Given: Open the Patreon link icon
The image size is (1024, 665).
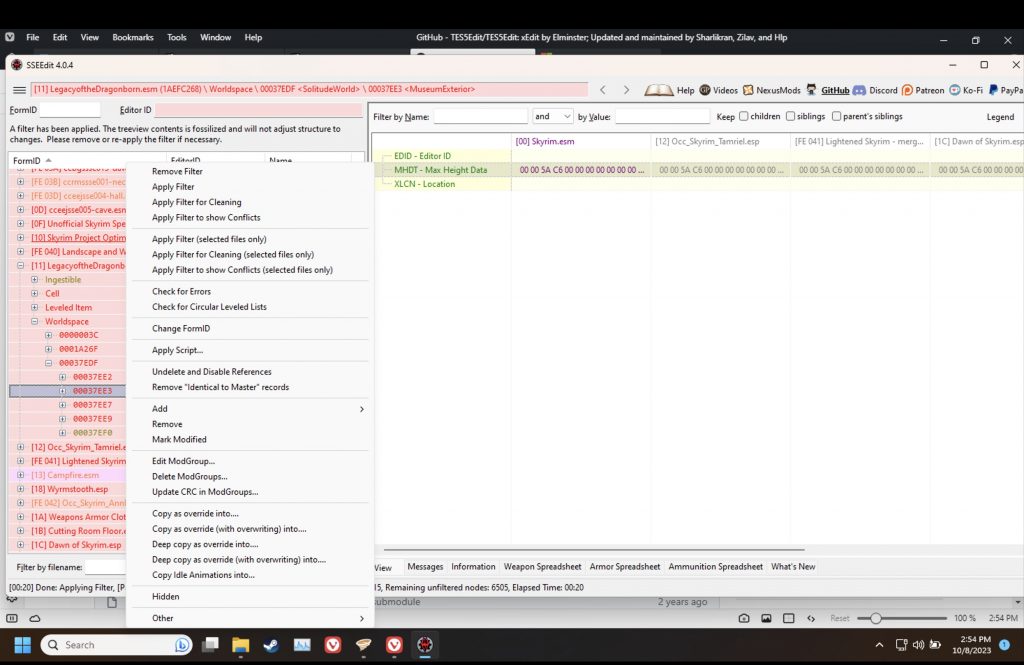Looking at the screenshot, I should tap(907, 90).
